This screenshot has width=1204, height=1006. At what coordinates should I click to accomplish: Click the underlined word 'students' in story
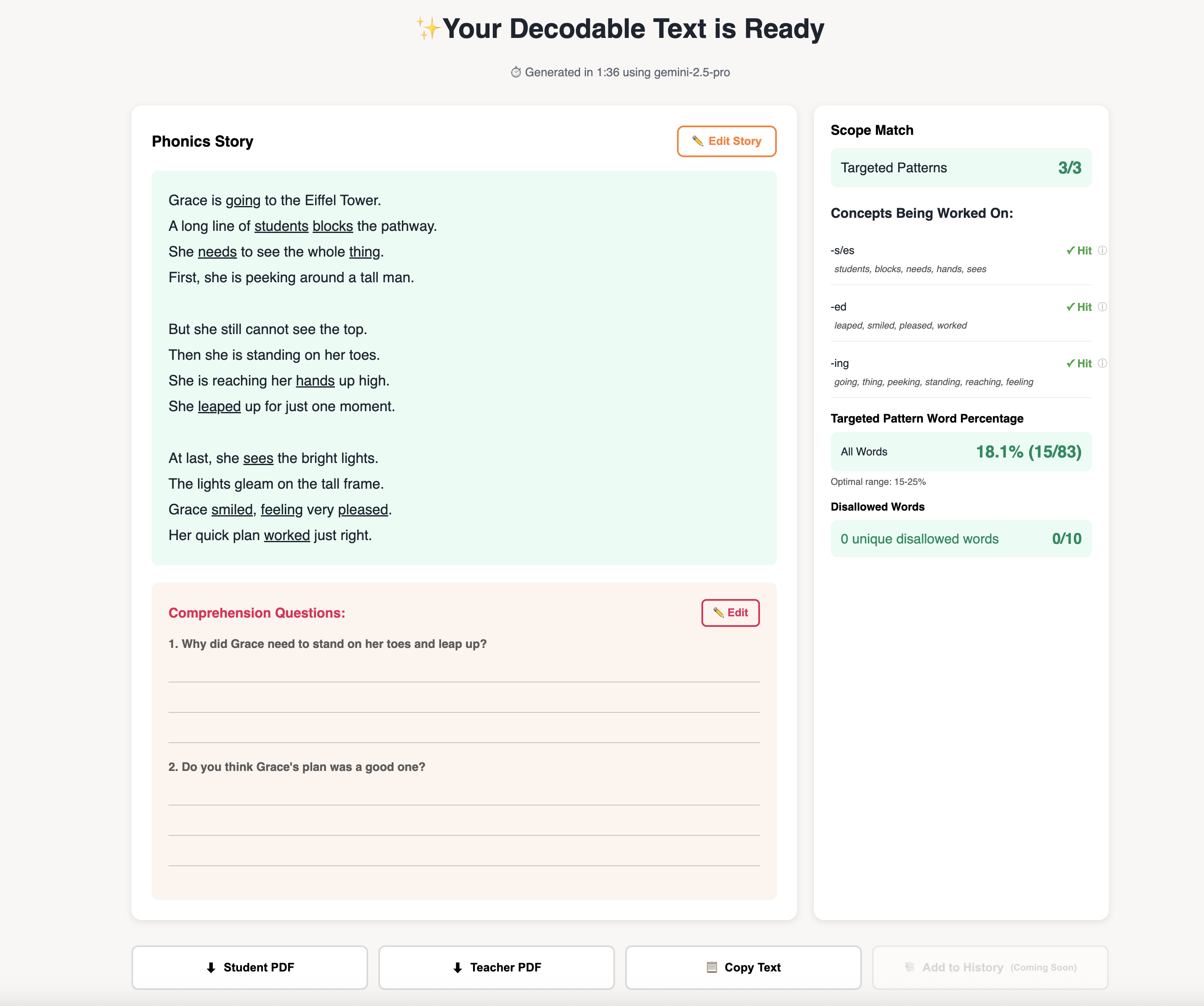[281, 226]
